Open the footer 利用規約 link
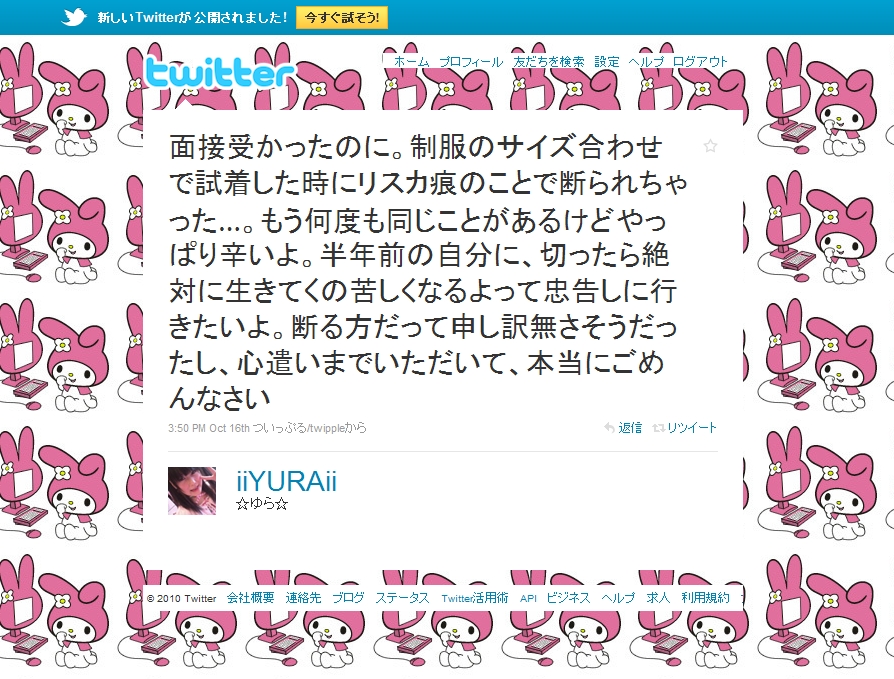 pyautogui.click(x=705, y=597)
